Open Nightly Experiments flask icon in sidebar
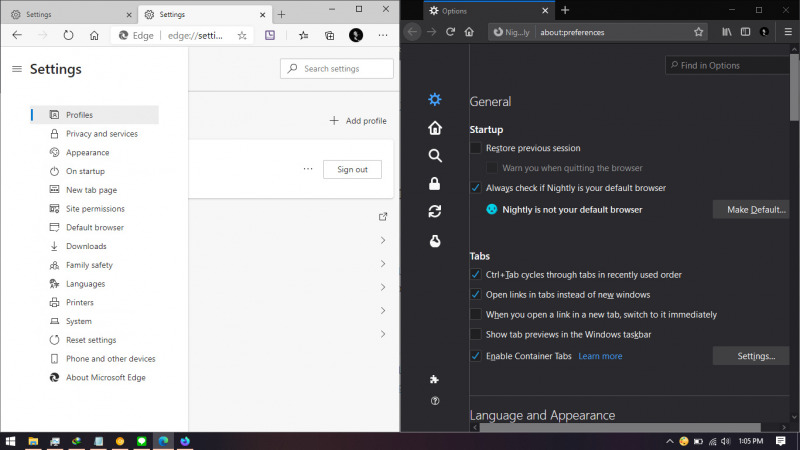 pyautogui.click(x=435, y=241)
